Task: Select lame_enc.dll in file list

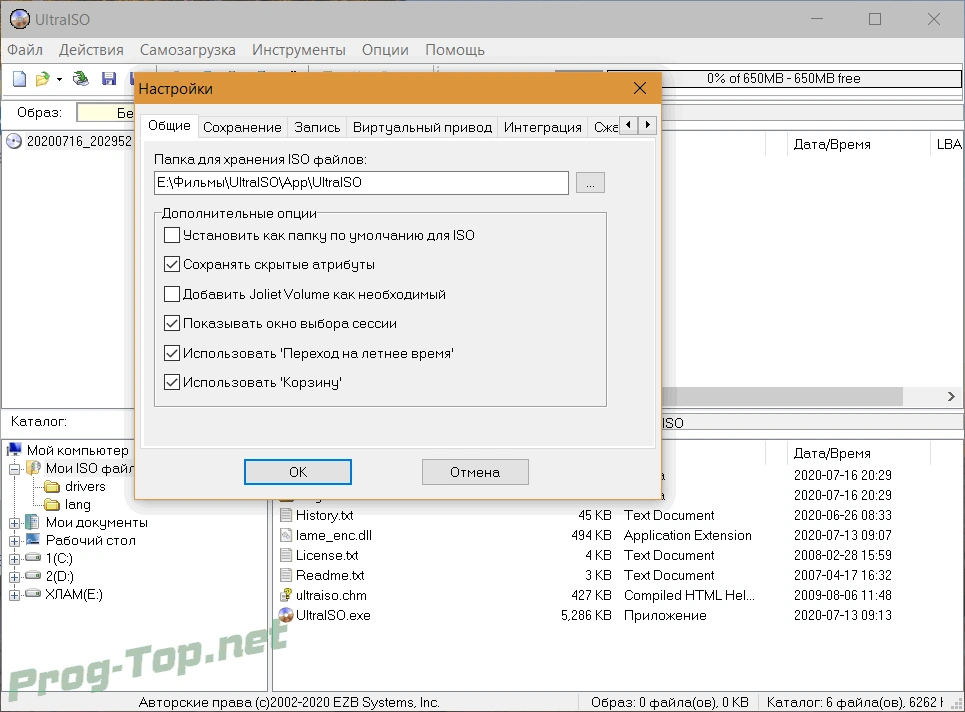Action: pyautogui.click(x=334, y=535)
